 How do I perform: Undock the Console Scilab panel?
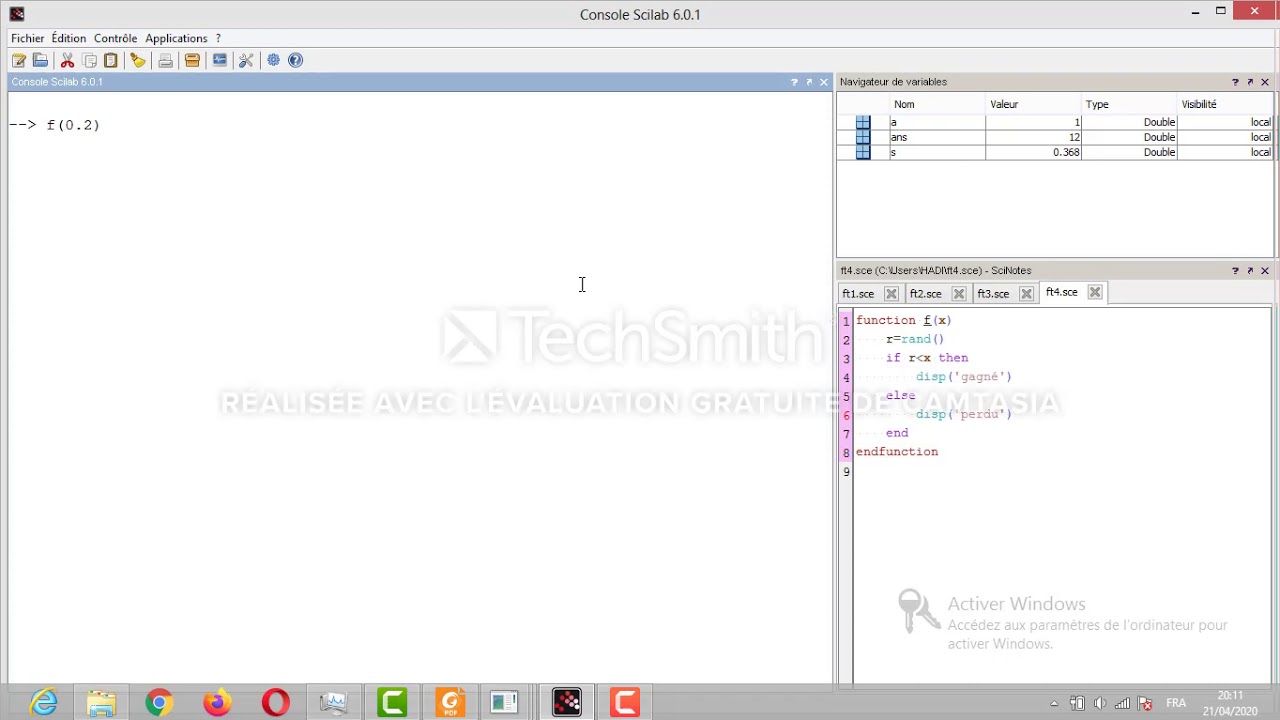(809, 82)
